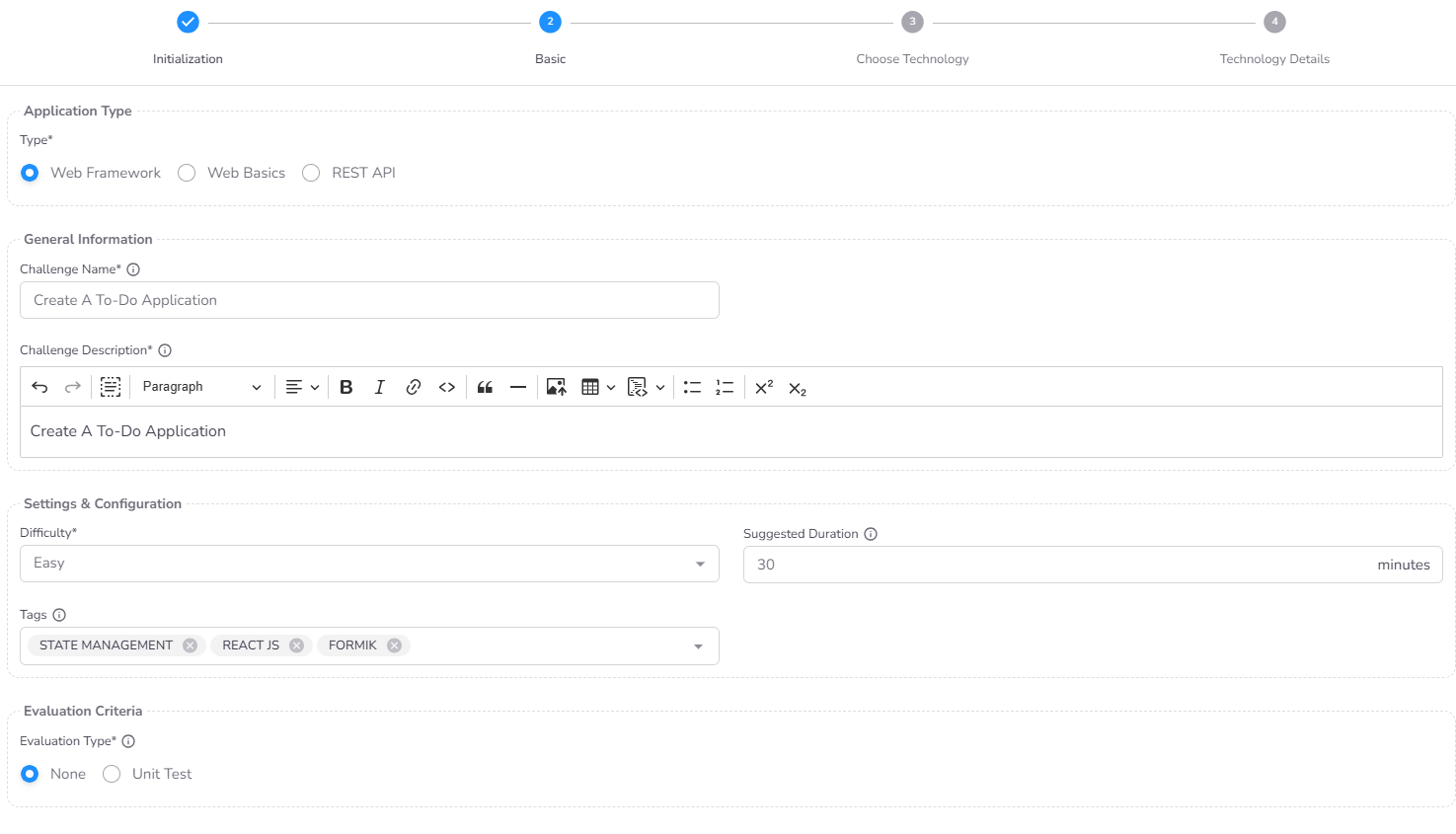Apply superscript formatting
Viewport: 1456px width, 834px height.
click(762, 387)
